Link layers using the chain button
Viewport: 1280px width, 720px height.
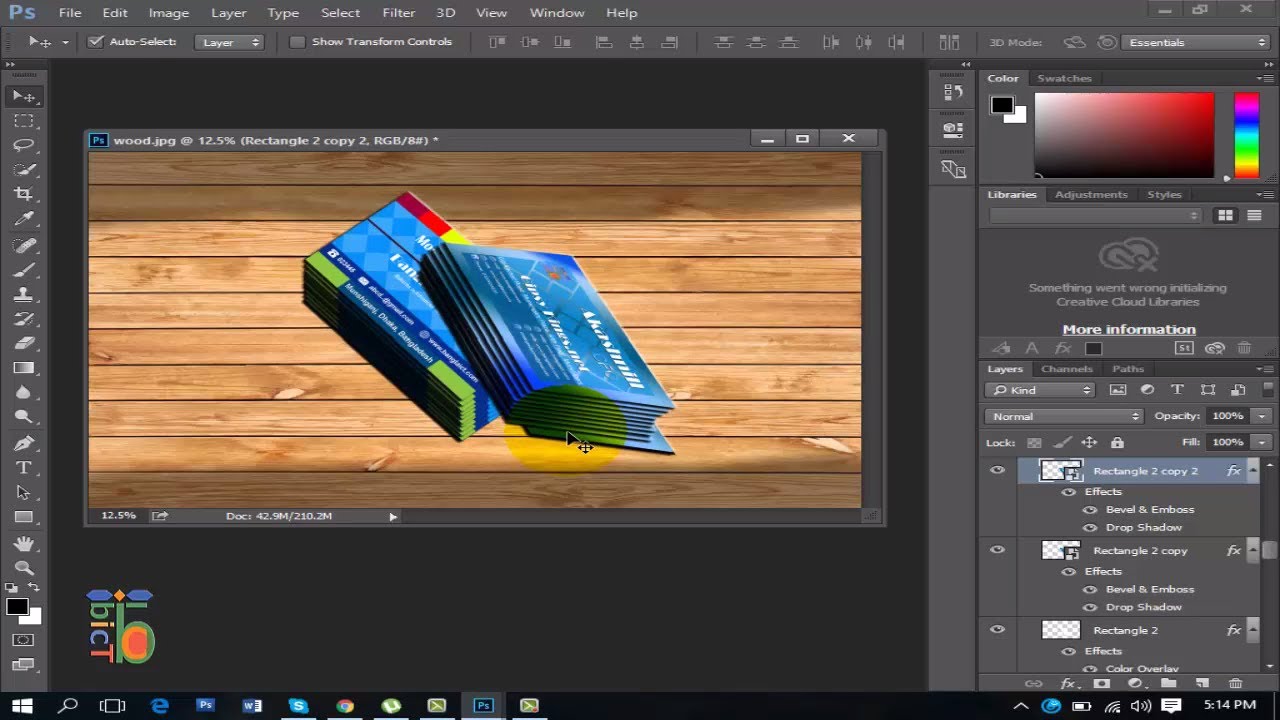pos(1033,684)
